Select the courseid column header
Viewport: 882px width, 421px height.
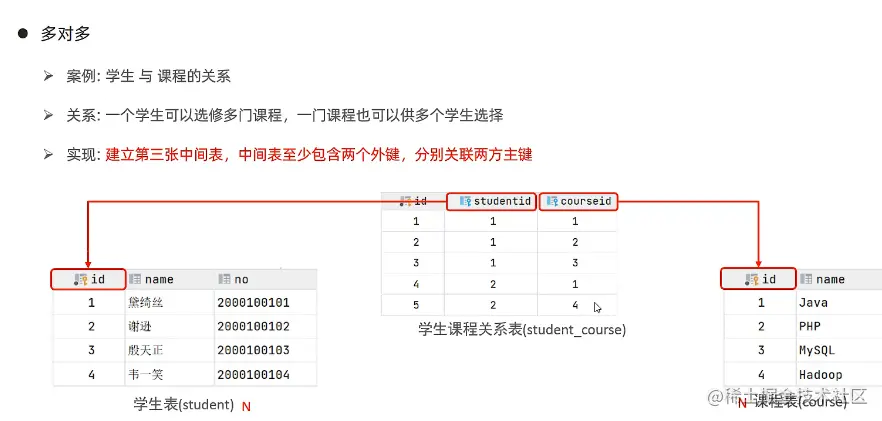click(x=578, y=201)
